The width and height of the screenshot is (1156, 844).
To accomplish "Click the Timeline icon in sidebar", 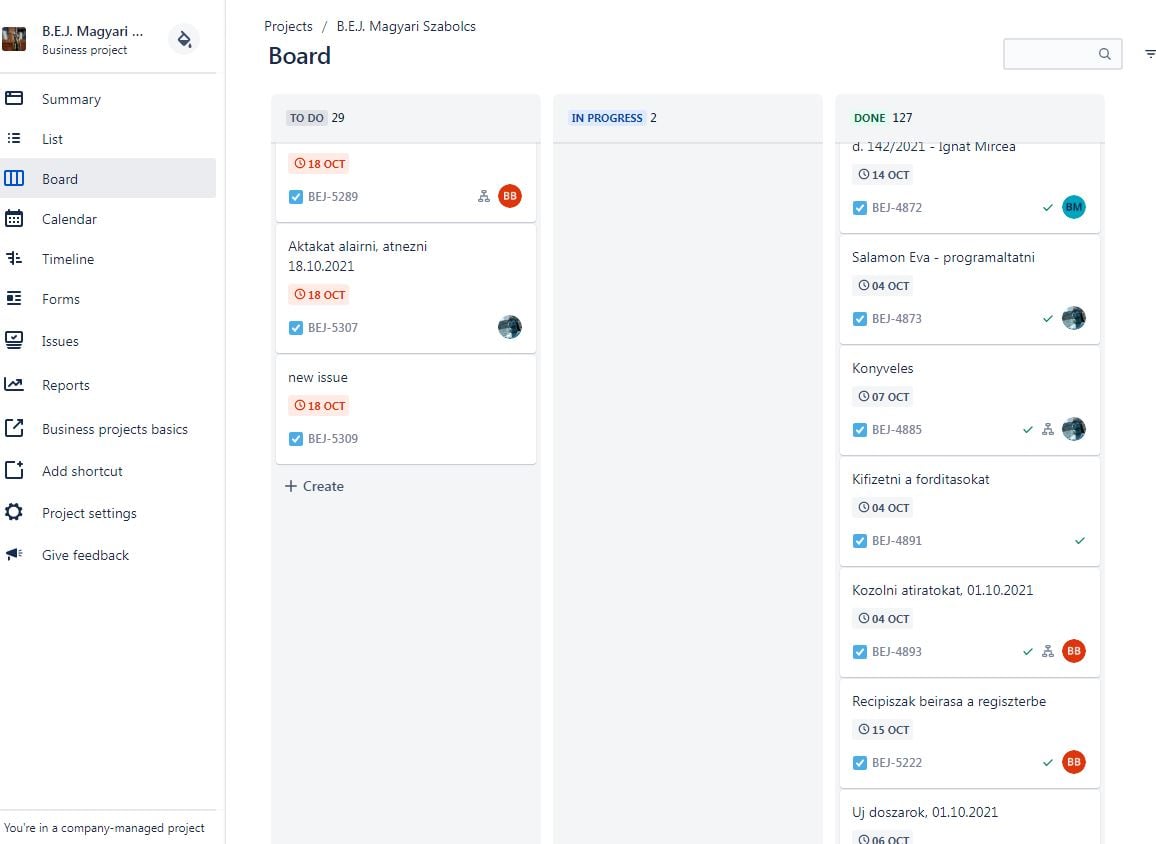I will point(14,258).
